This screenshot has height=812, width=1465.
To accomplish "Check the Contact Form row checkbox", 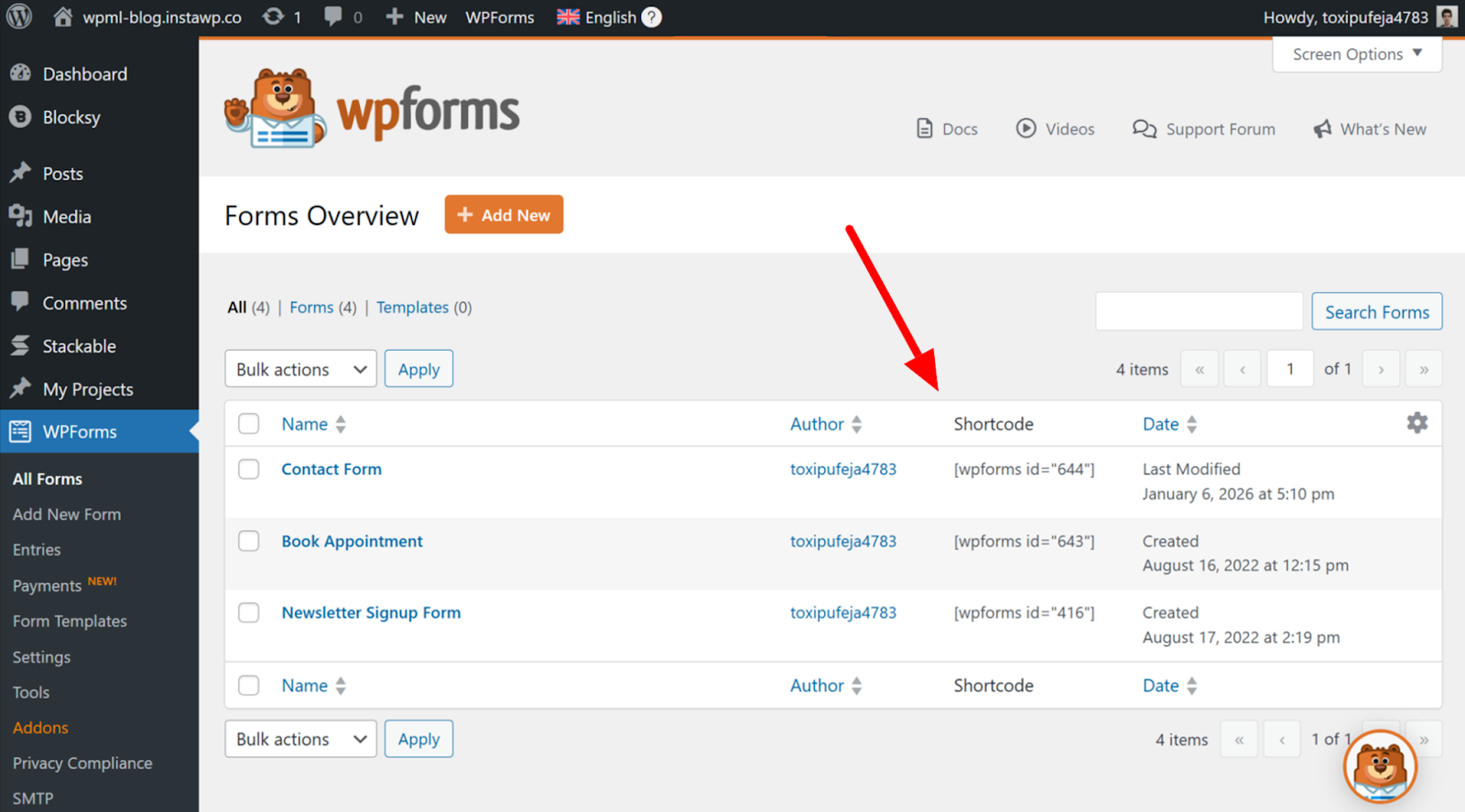I will [249, 469].
